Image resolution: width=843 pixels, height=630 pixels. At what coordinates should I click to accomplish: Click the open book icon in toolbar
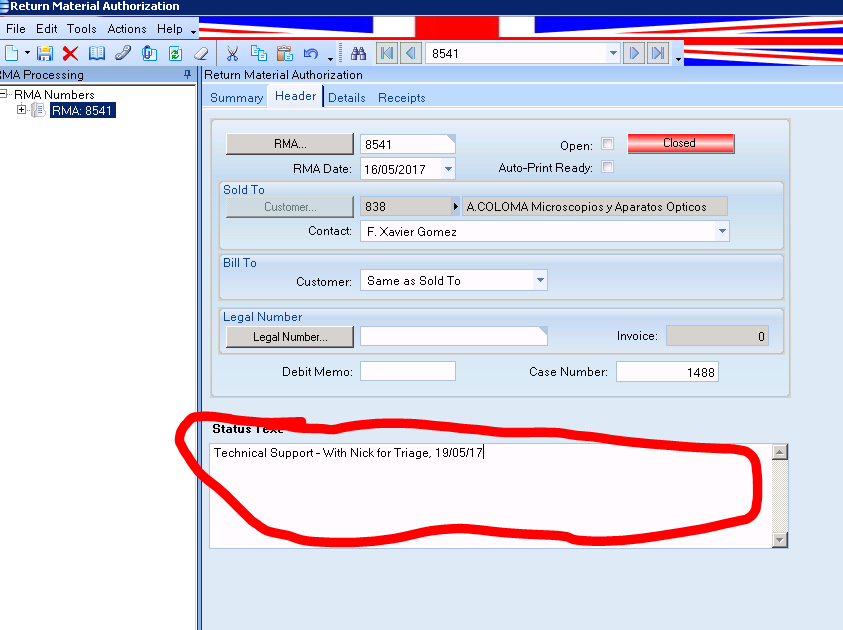tap(97, 53)
